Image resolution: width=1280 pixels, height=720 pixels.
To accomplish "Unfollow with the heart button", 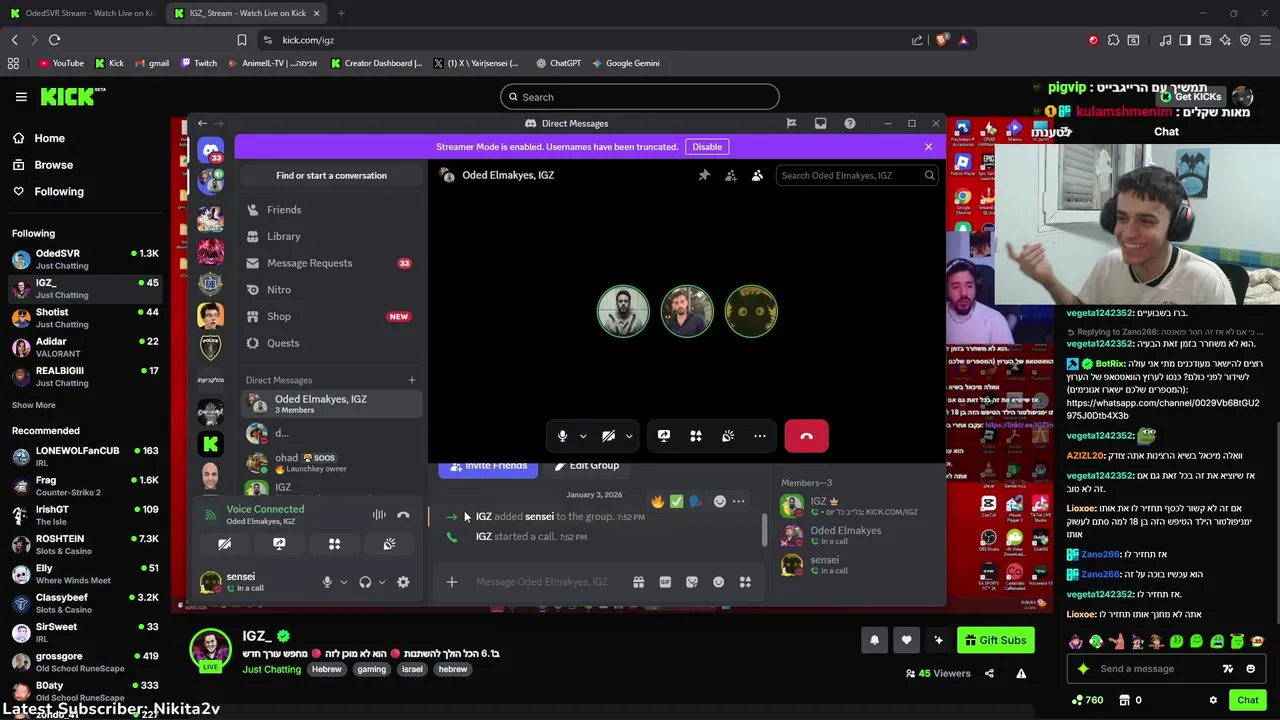I will (906, 640).
